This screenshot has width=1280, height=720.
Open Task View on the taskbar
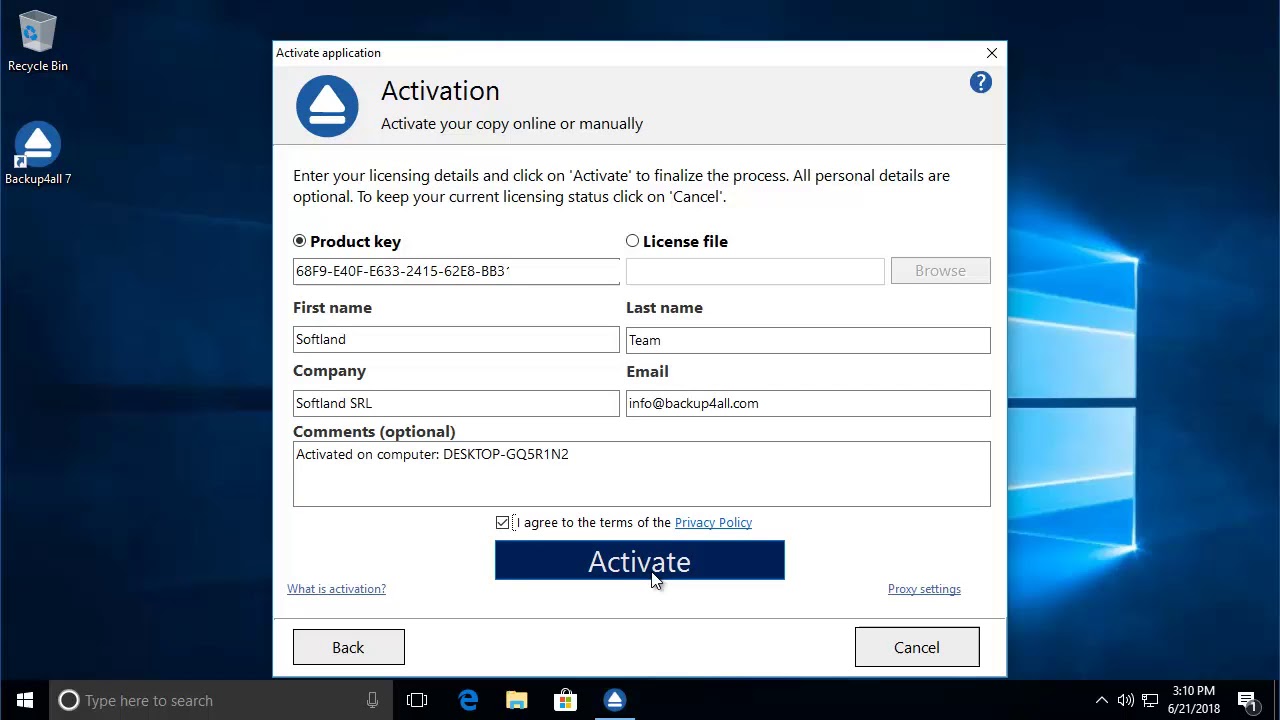[417, 701]
